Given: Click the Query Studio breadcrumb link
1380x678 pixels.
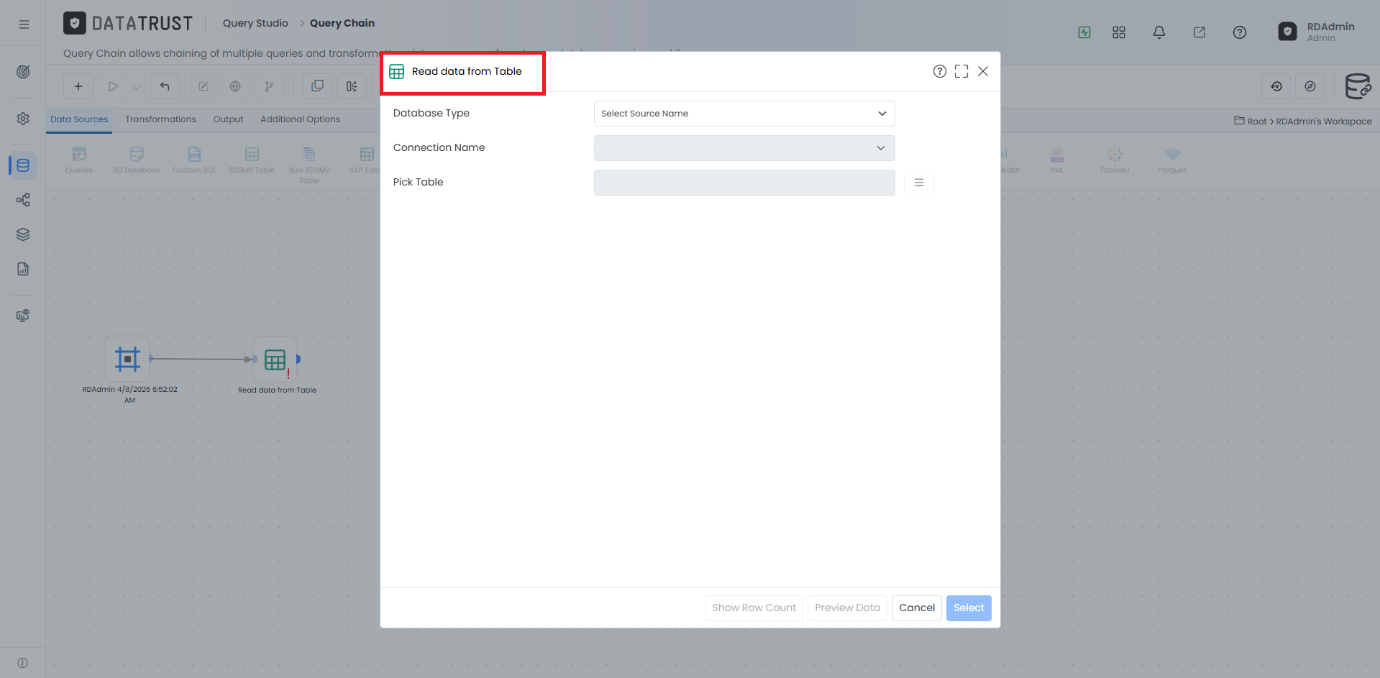Looking at the screenshot, I should [255, 23].
